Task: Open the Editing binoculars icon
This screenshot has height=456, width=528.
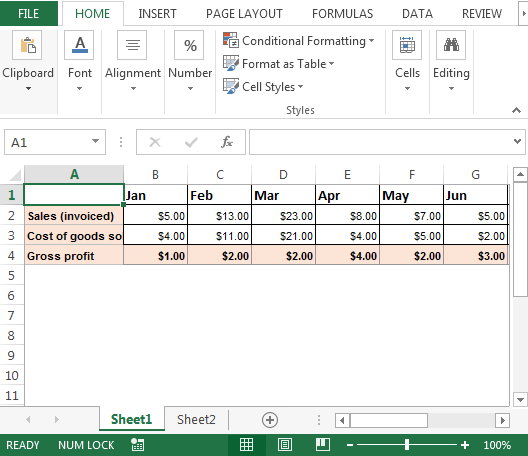Action: coord(451,45)
